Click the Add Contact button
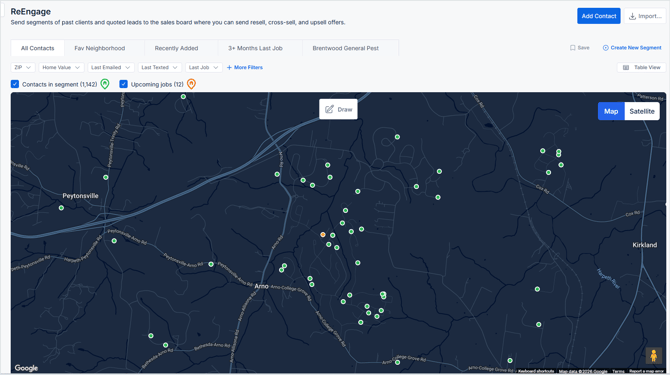Viewport: 670px width, 375px height. coord(599,16)
